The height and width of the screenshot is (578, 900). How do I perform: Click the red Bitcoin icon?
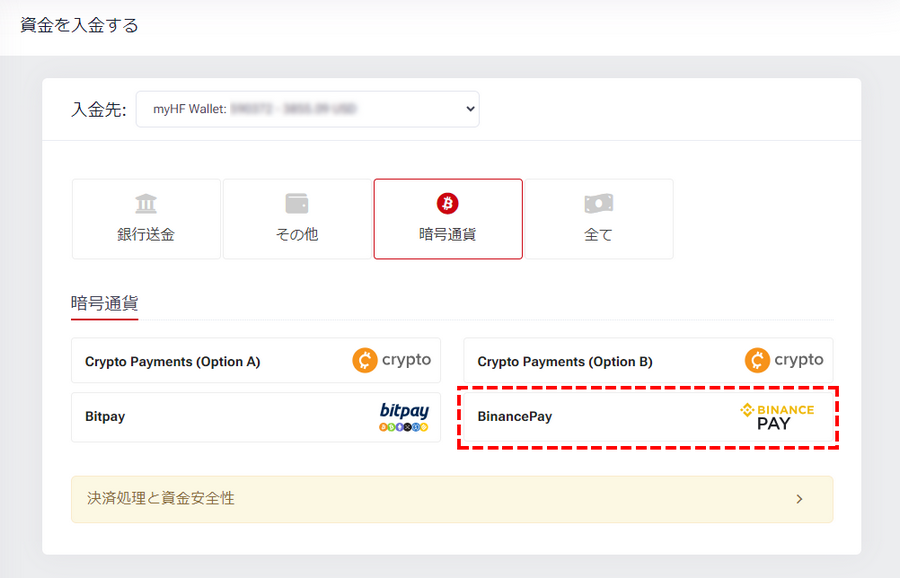pos(448,203)
